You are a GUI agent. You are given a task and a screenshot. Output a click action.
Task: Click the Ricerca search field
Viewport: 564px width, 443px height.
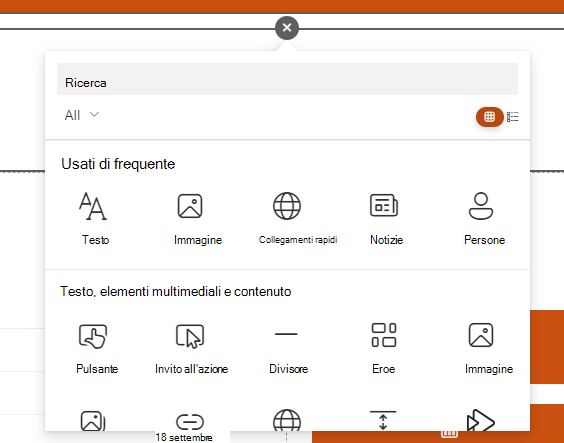click(287, 79)
